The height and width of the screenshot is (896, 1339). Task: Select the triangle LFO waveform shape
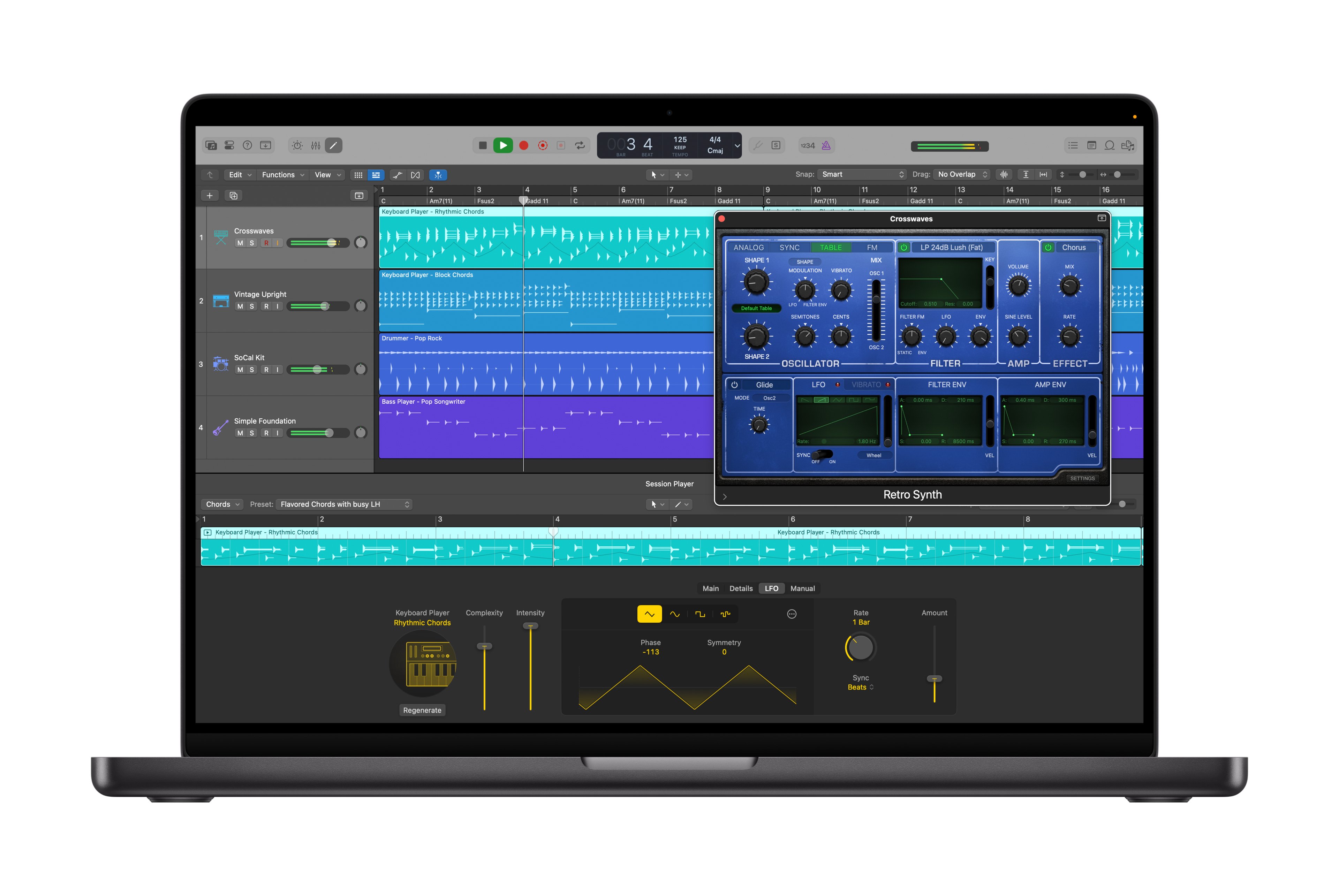649,614
